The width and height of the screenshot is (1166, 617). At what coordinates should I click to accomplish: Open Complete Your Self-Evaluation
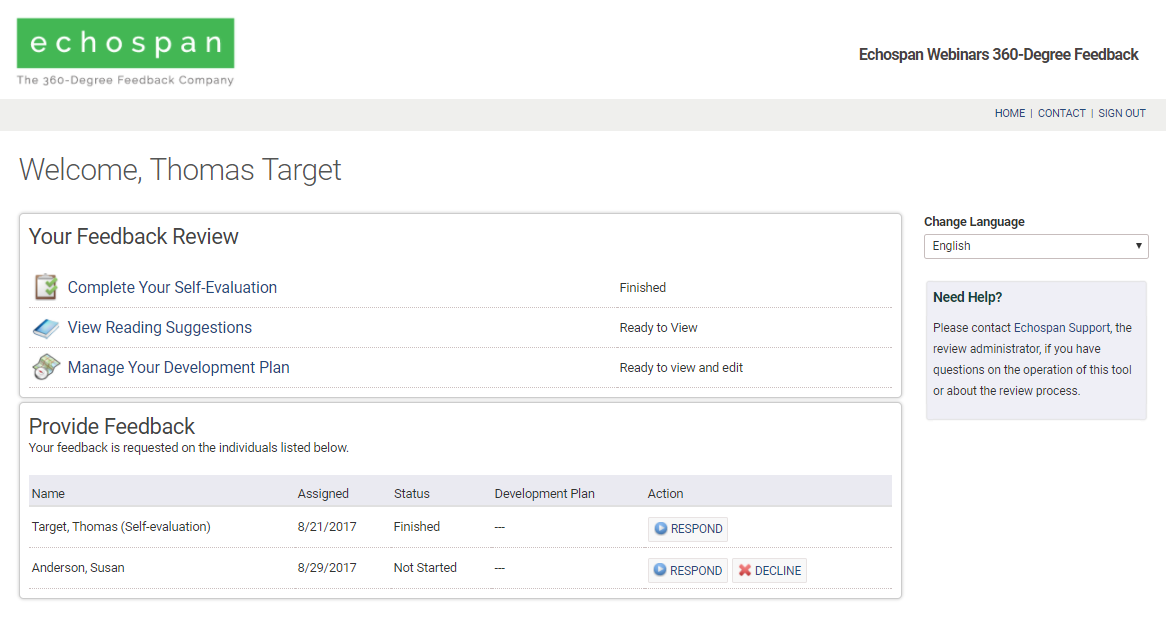(x=172, y=288)
